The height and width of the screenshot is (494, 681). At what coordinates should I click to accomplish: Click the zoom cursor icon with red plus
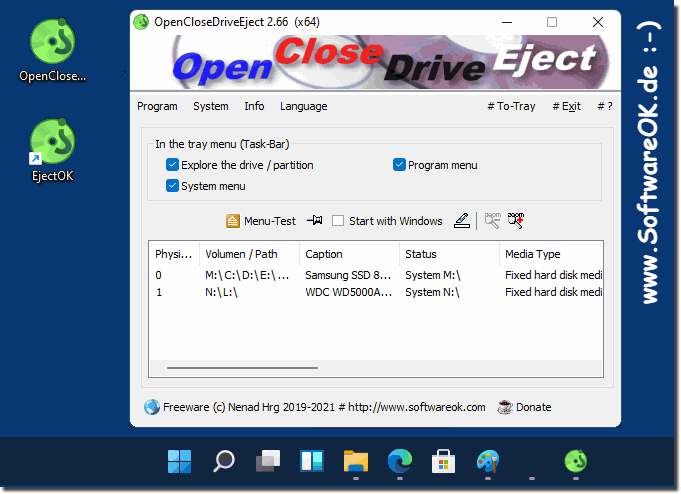(516, 221)
